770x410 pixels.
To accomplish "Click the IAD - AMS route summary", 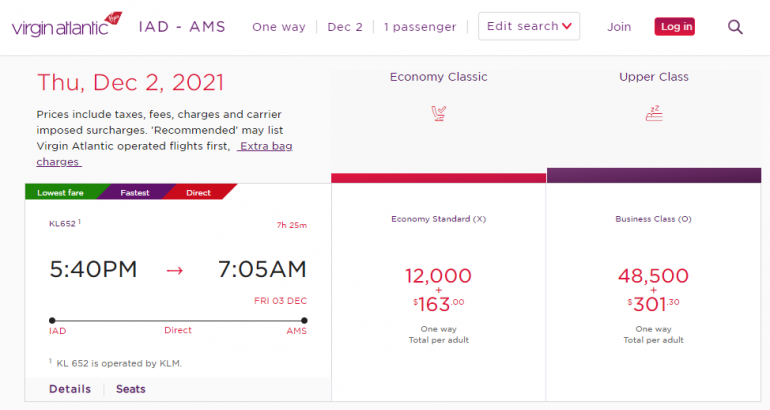I will coord(181,27).
